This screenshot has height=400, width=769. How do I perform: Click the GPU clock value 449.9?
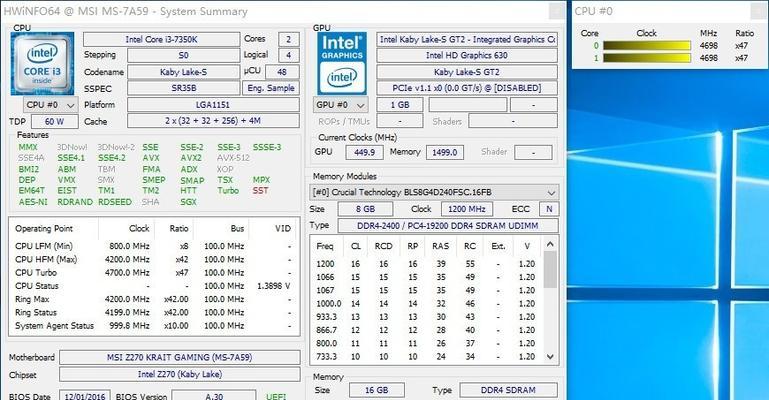[364, 152]
